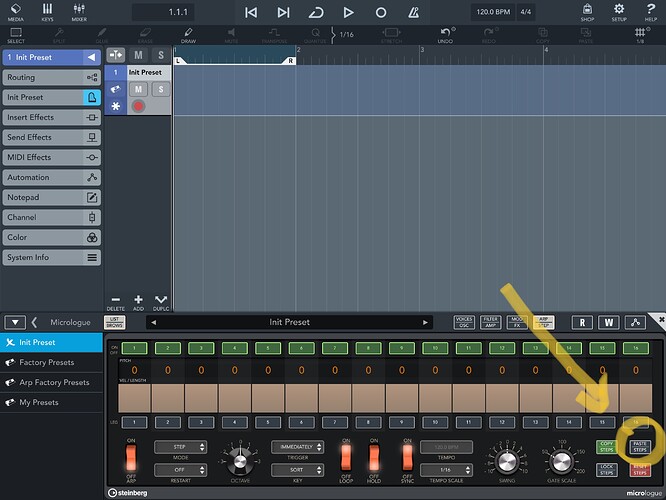Open the MIDI Effects section
This screenshot has width=666, height=500.
[x=51, y=157]
